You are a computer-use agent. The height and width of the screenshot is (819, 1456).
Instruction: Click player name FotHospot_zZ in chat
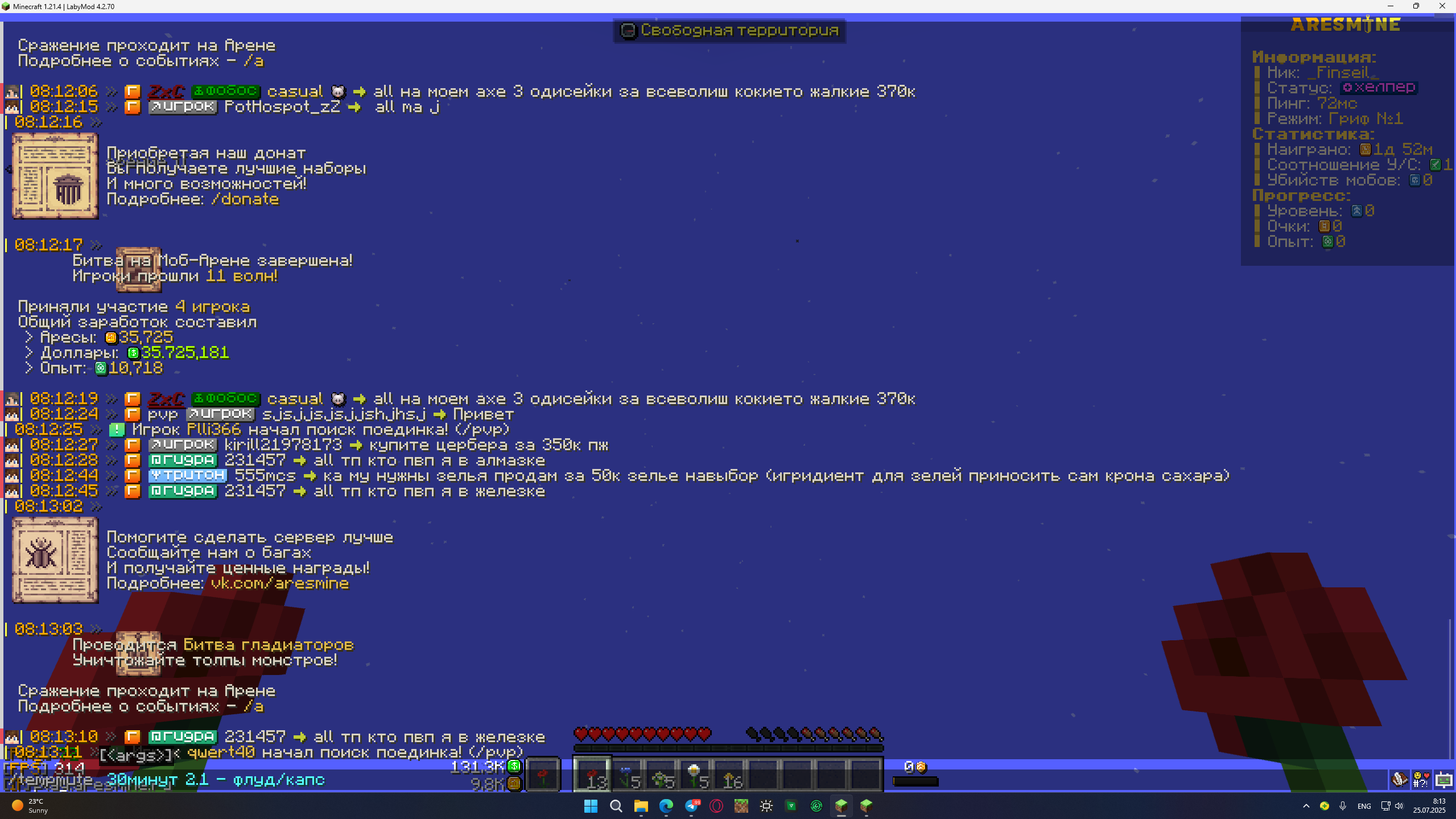[x=282, y=106]
